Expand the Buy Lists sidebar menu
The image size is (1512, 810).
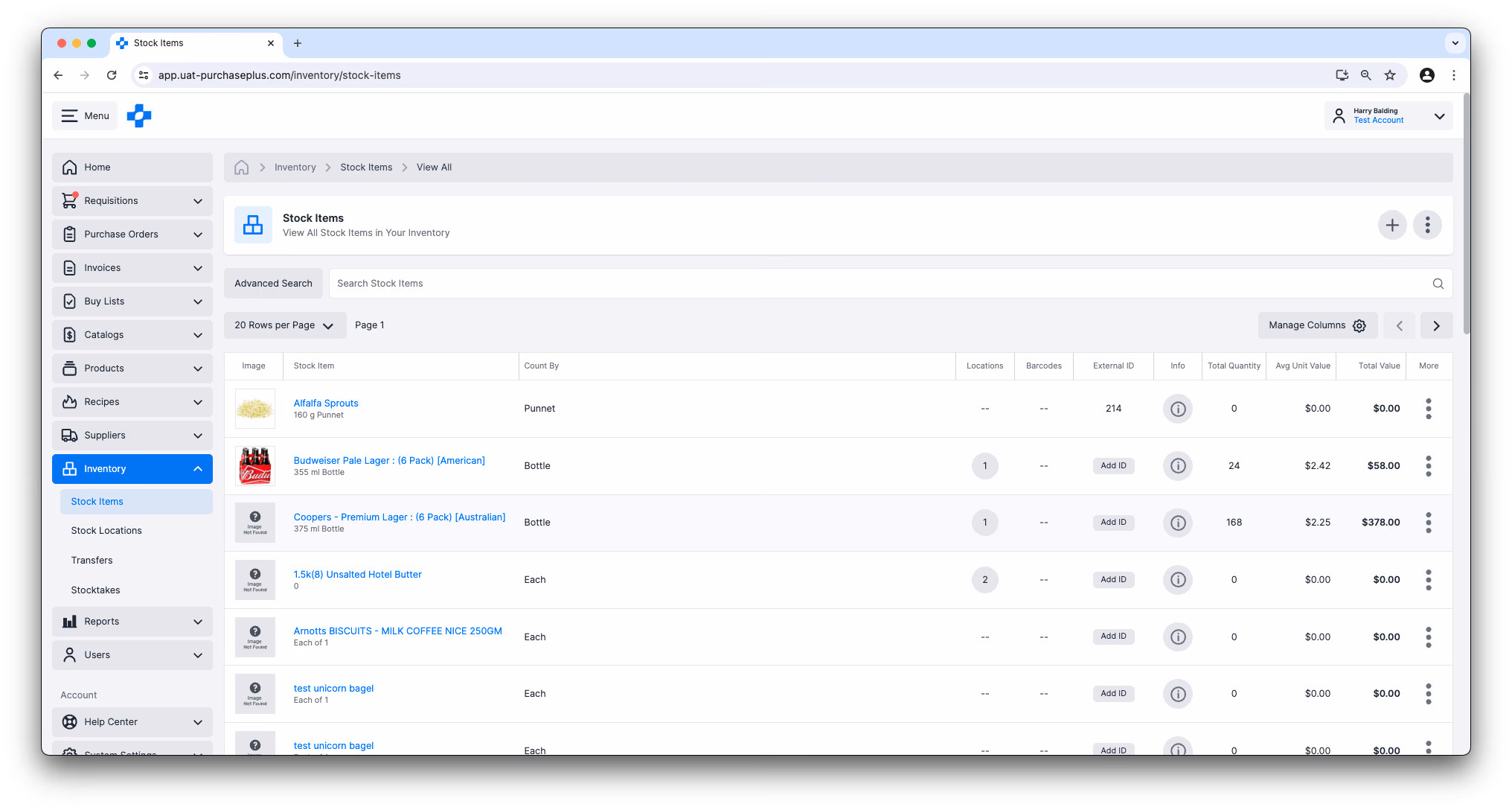click(x=132, y=302)
